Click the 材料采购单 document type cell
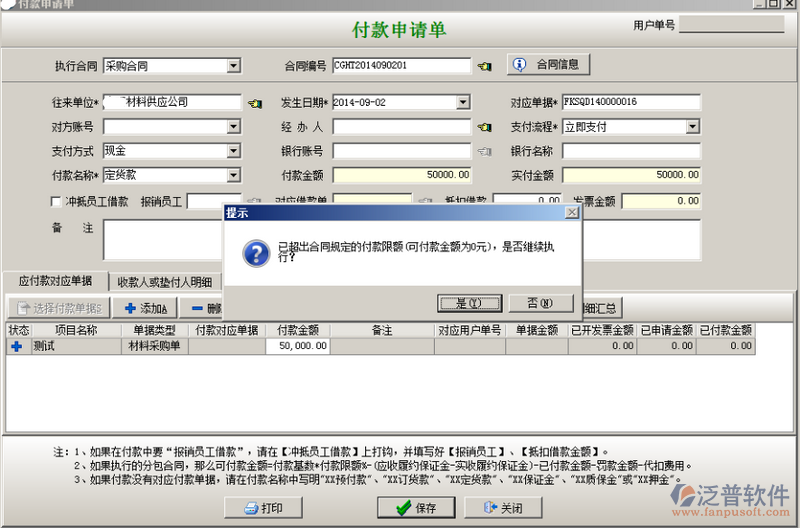Viewport: 800px width, 528px height. click(x=155, y=346)
